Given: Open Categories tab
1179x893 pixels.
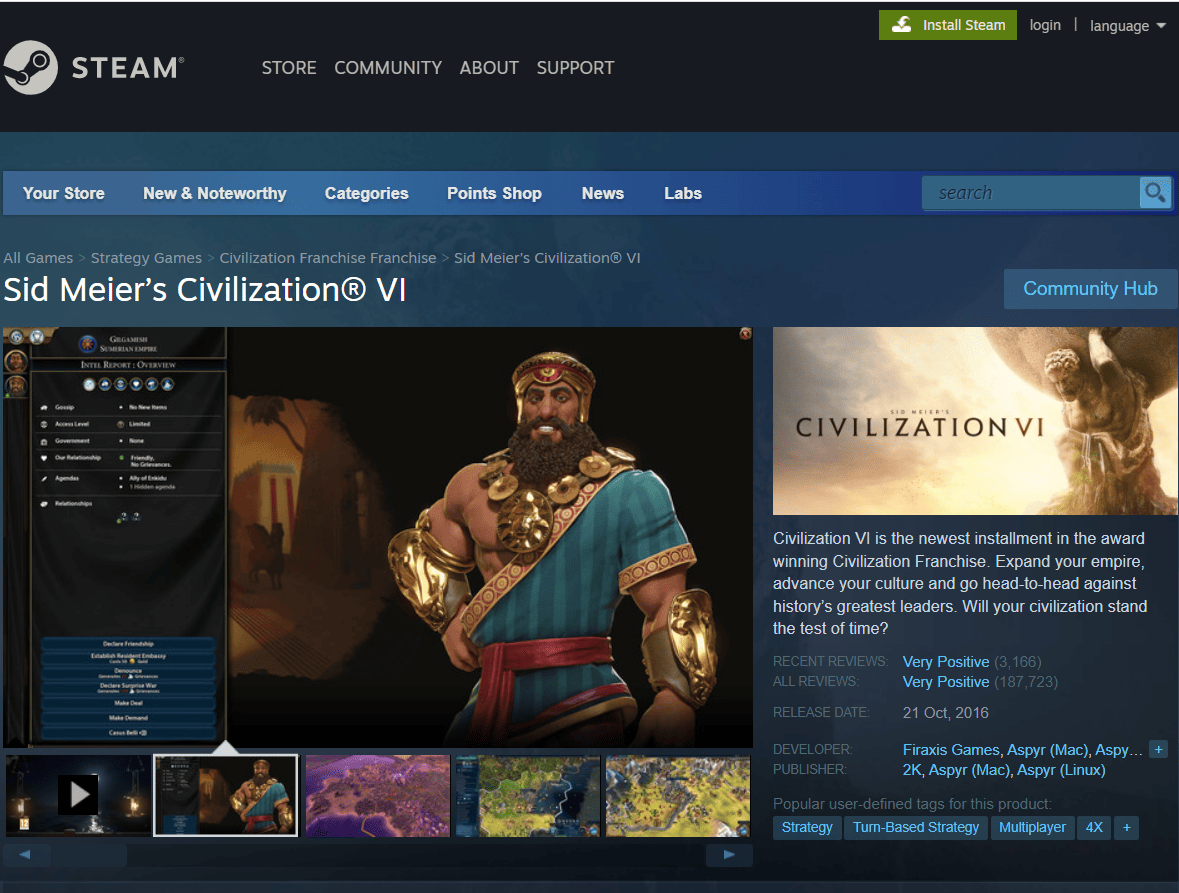Looking at the screenshot, I should point(367,193).
